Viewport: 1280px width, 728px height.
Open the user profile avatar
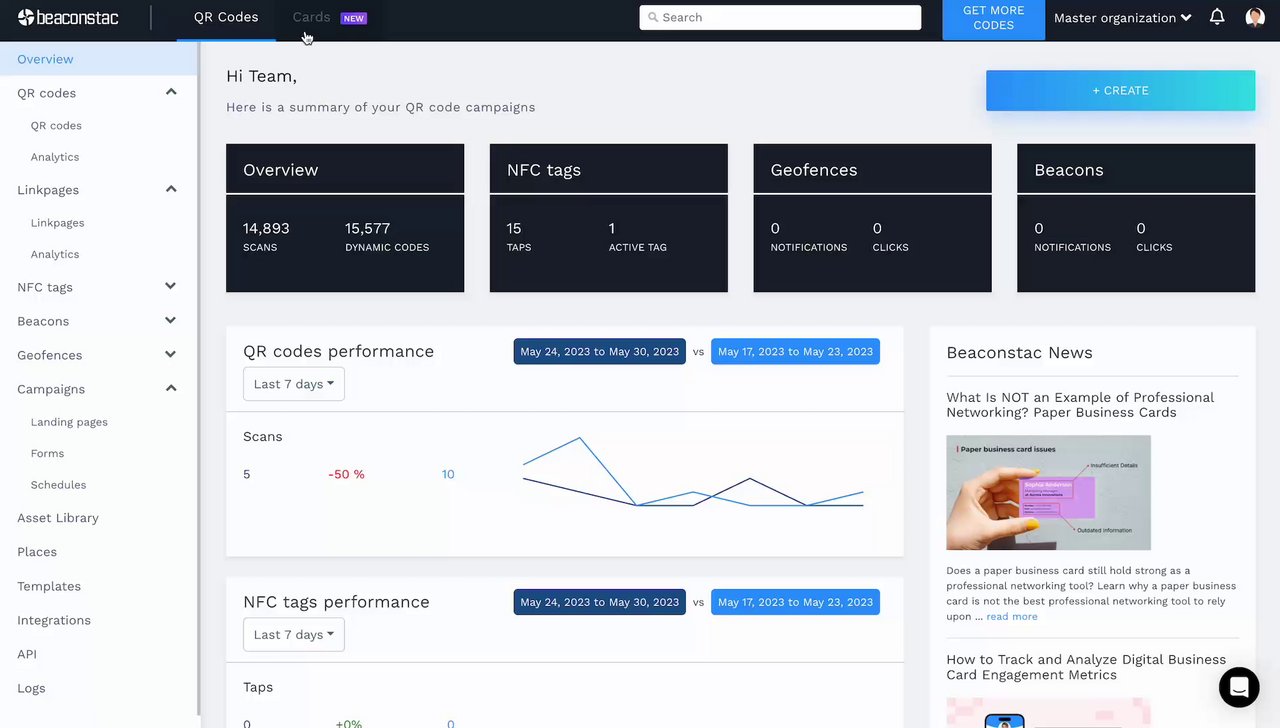[x=1255, y=17]
